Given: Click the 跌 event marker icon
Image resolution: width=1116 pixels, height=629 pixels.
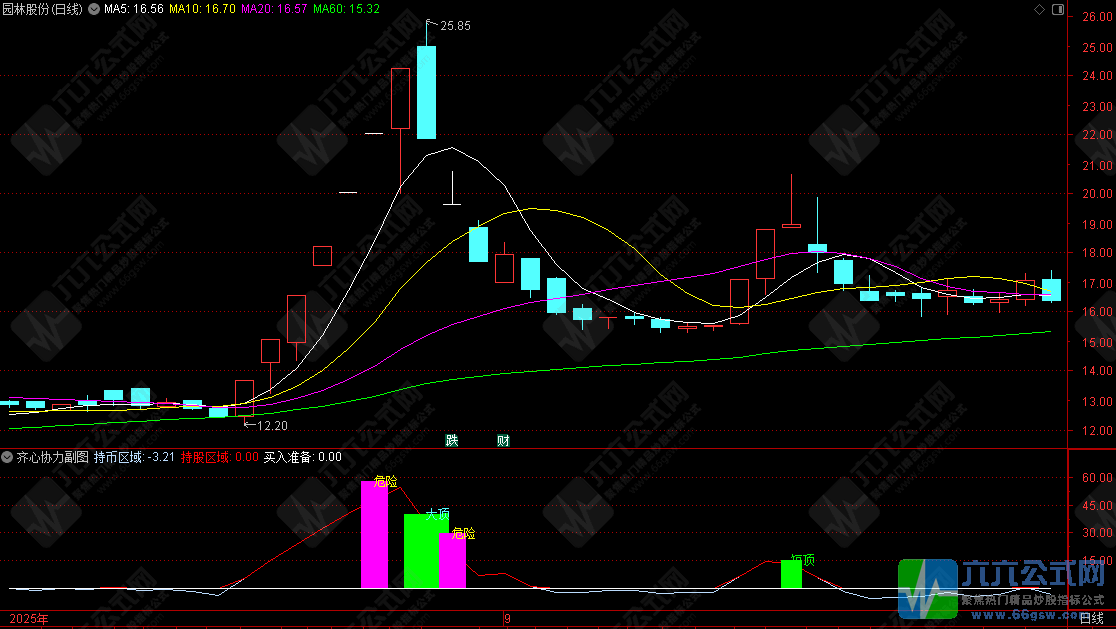Looking at the screenshot, I should coord(452,440).
